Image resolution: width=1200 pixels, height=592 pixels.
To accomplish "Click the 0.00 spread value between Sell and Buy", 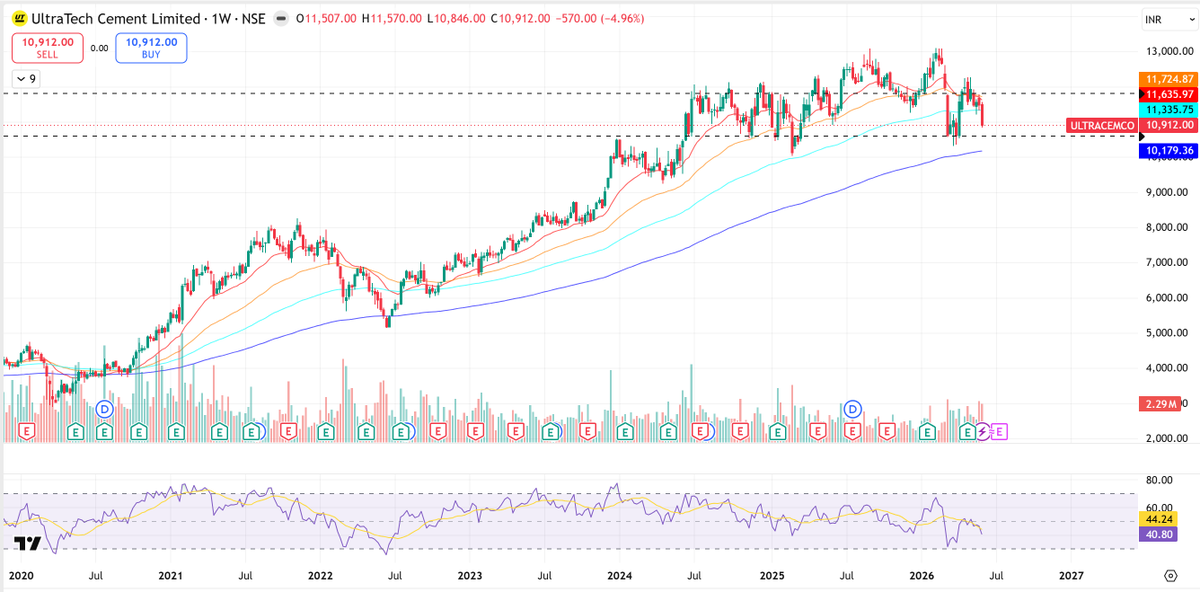I will point(99,48).
